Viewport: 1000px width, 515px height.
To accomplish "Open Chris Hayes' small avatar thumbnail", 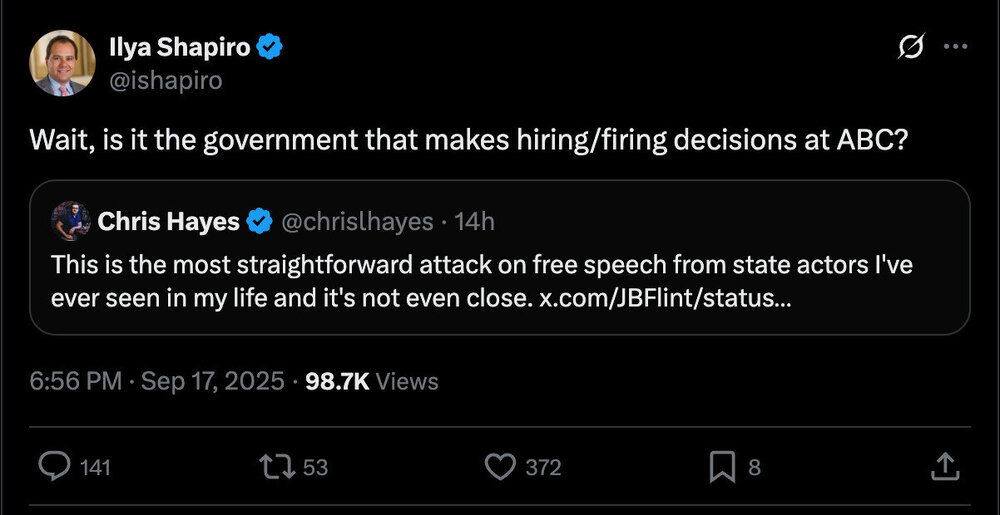I will pyautogui.click(x=72, y=221).
